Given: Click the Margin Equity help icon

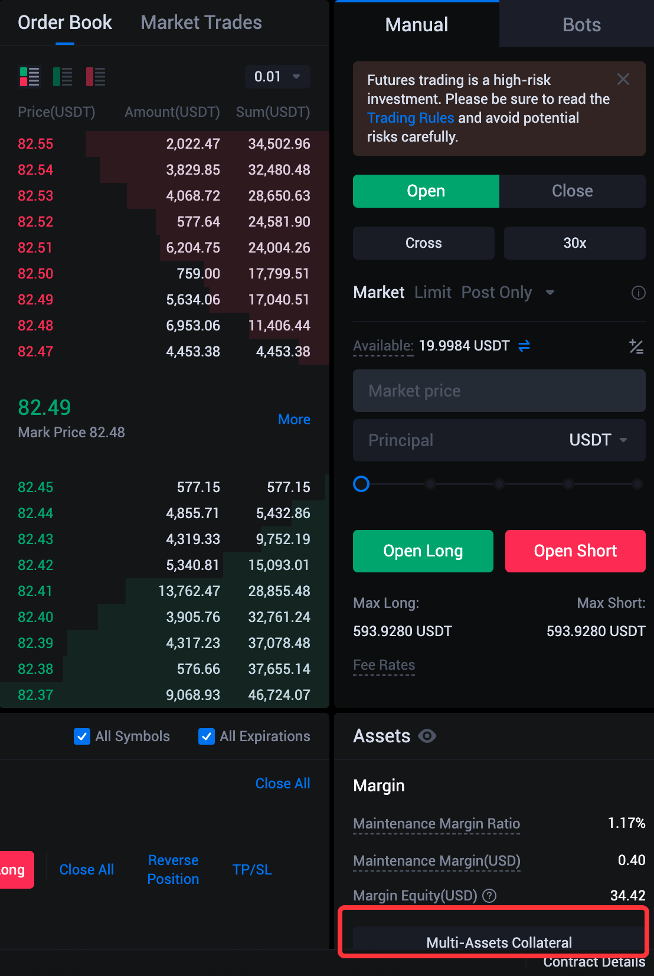Looking at the screenshot, I should (489, 896).
